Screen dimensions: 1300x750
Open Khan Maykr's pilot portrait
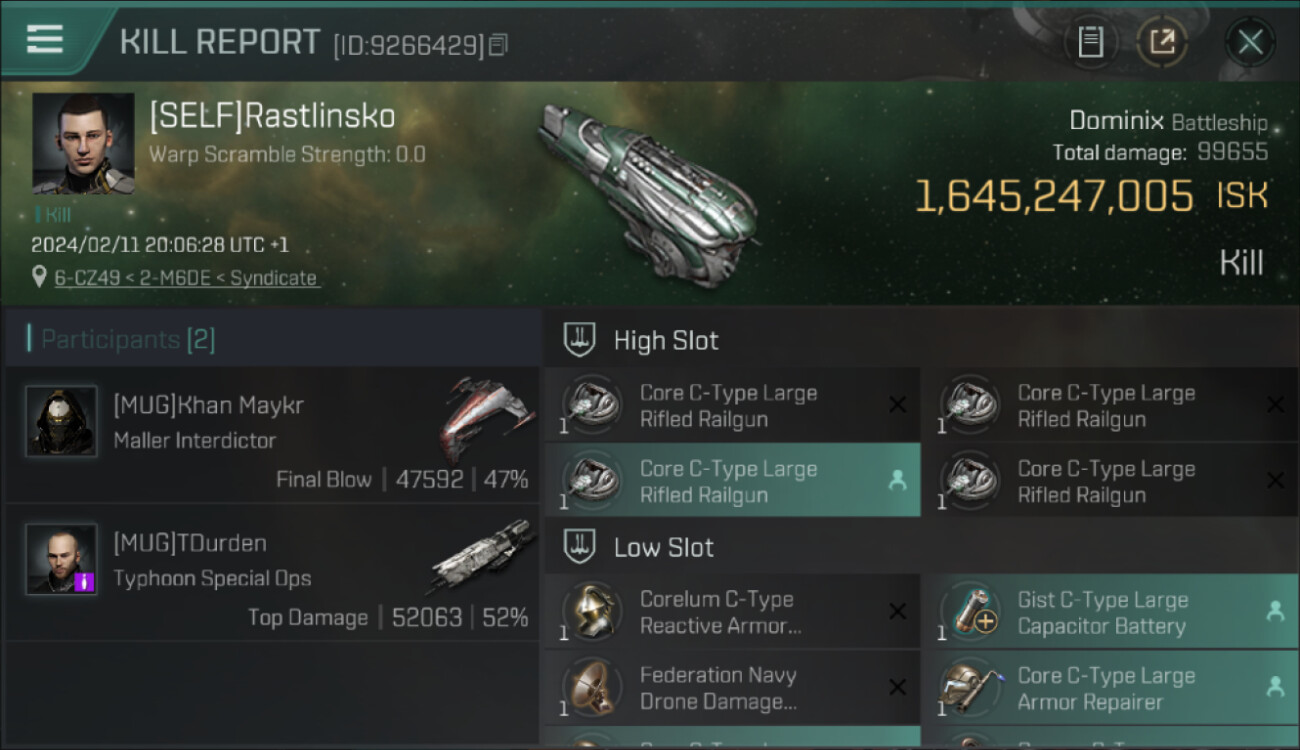61,421
